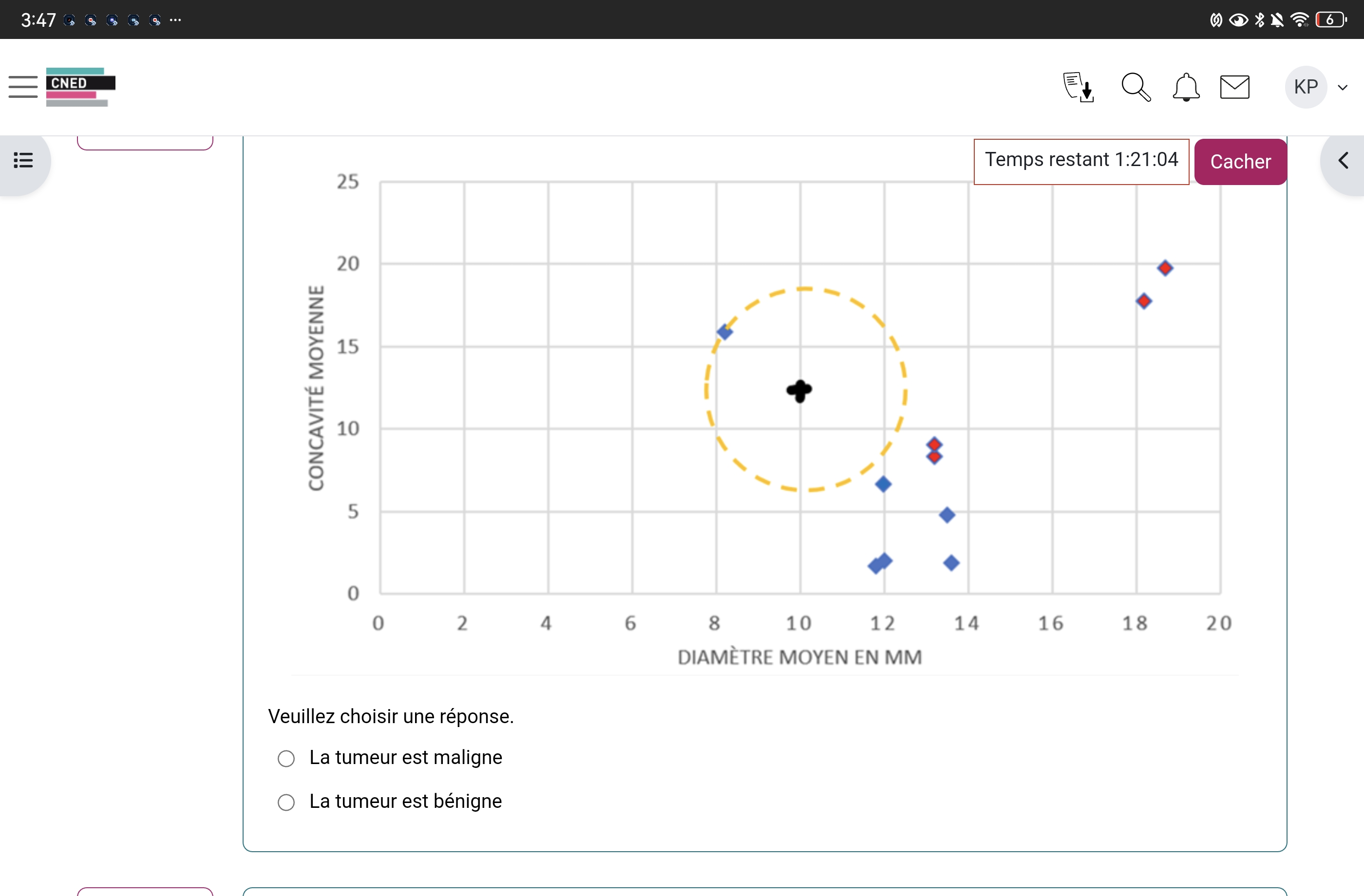Click the black cross point on chart
The image size is (1364, 896).
[799, 391]
